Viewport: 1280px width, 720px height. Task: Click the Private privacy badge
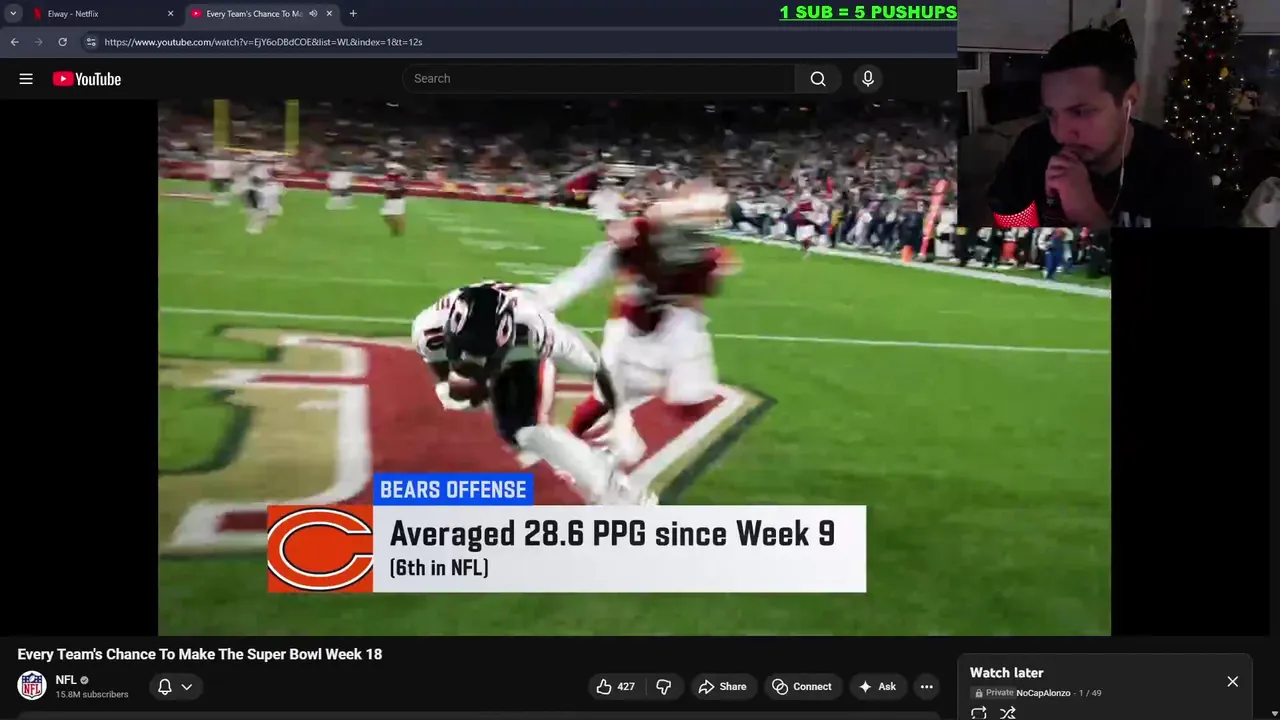994,693
